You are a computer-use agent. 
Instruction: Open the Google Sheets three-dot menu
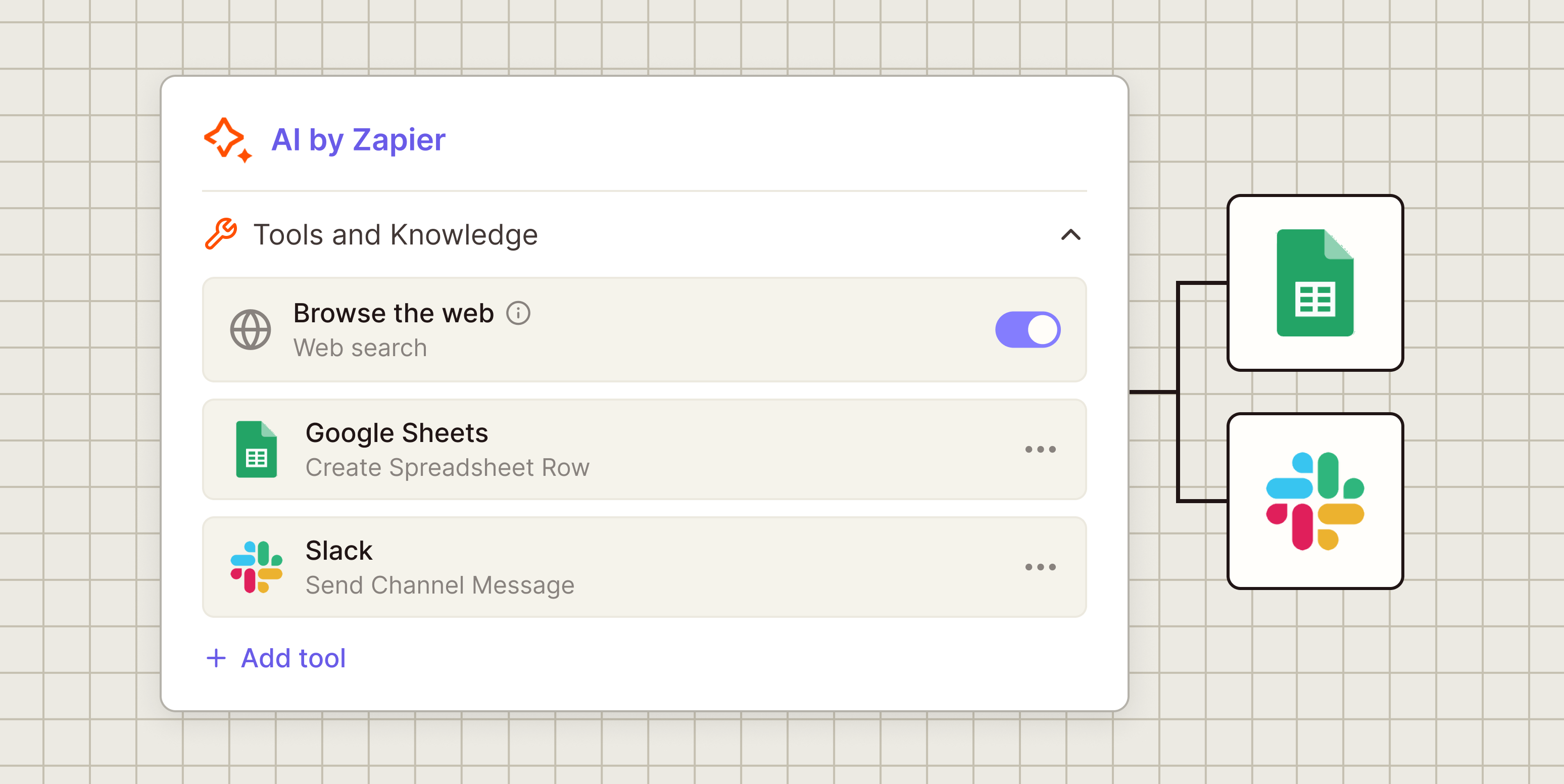pos(1040,450)
